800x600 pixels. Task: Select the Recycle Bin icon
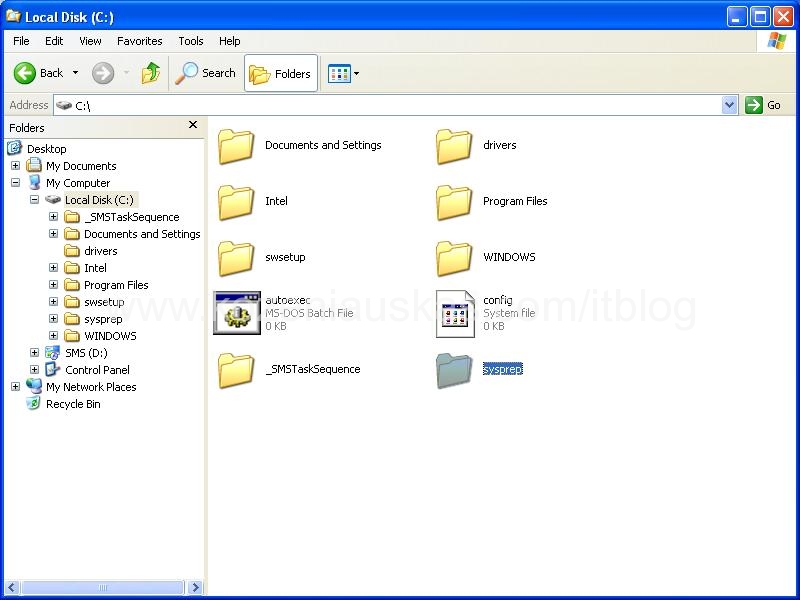34,404
